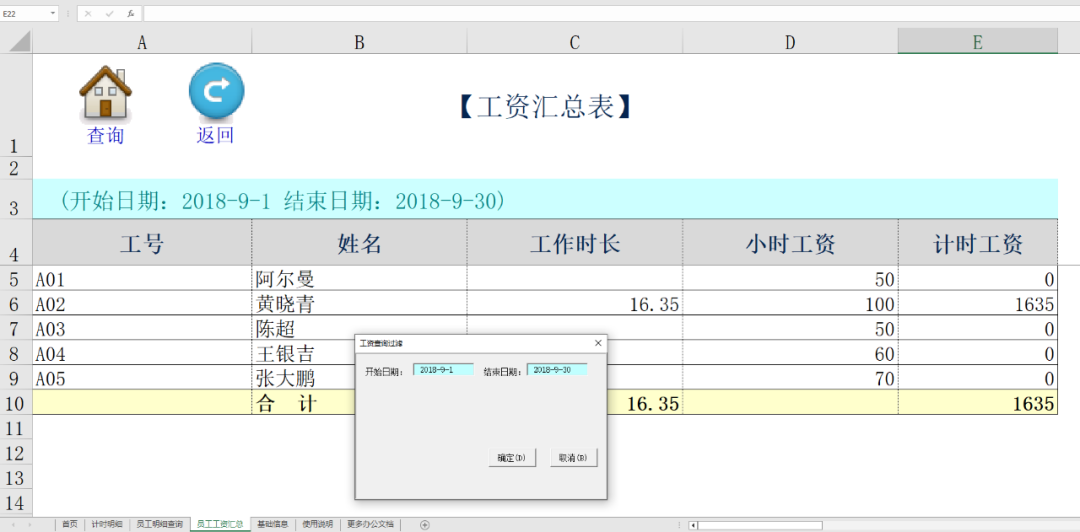The height and width of the screenshot is (532, 1080).
Task: Click the 开始日期 input field
Action: [x=442, y=370]
